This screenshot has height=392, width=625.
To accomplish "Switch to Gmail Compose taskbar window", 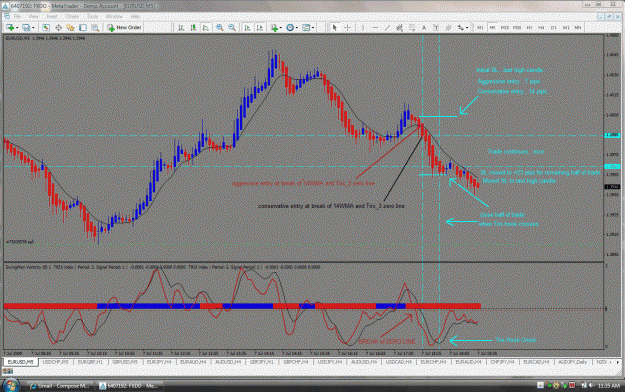I will tap(60, 386).
